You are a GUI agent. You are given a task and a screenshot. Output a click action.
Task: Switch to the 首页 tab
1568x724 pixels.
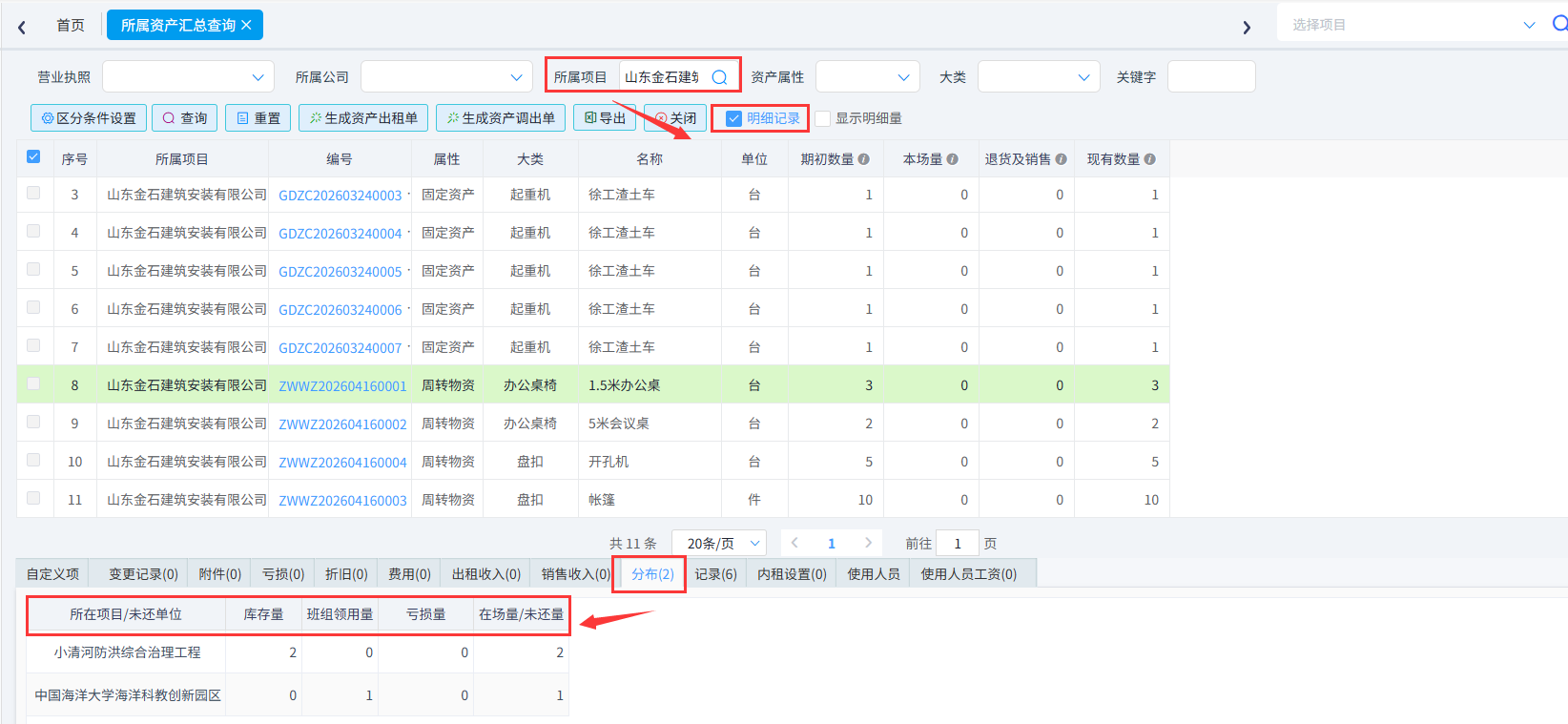point(71,26)
